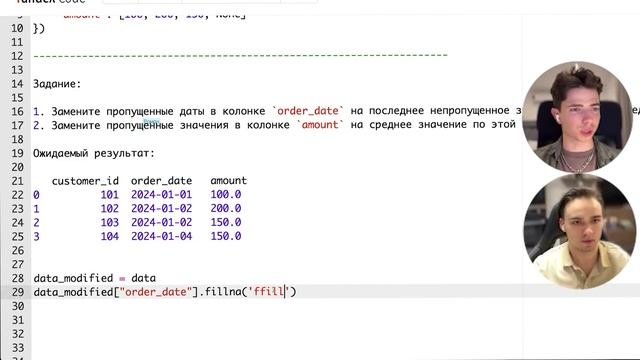Click line number 30 in the gutter

(17, 306)
